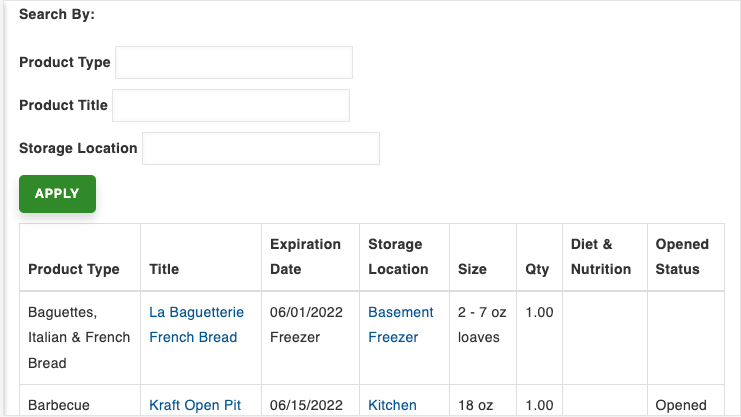Click the Baguettes, Italian & French Bread cell
This screenshot has width=741, height=417.
79,337
